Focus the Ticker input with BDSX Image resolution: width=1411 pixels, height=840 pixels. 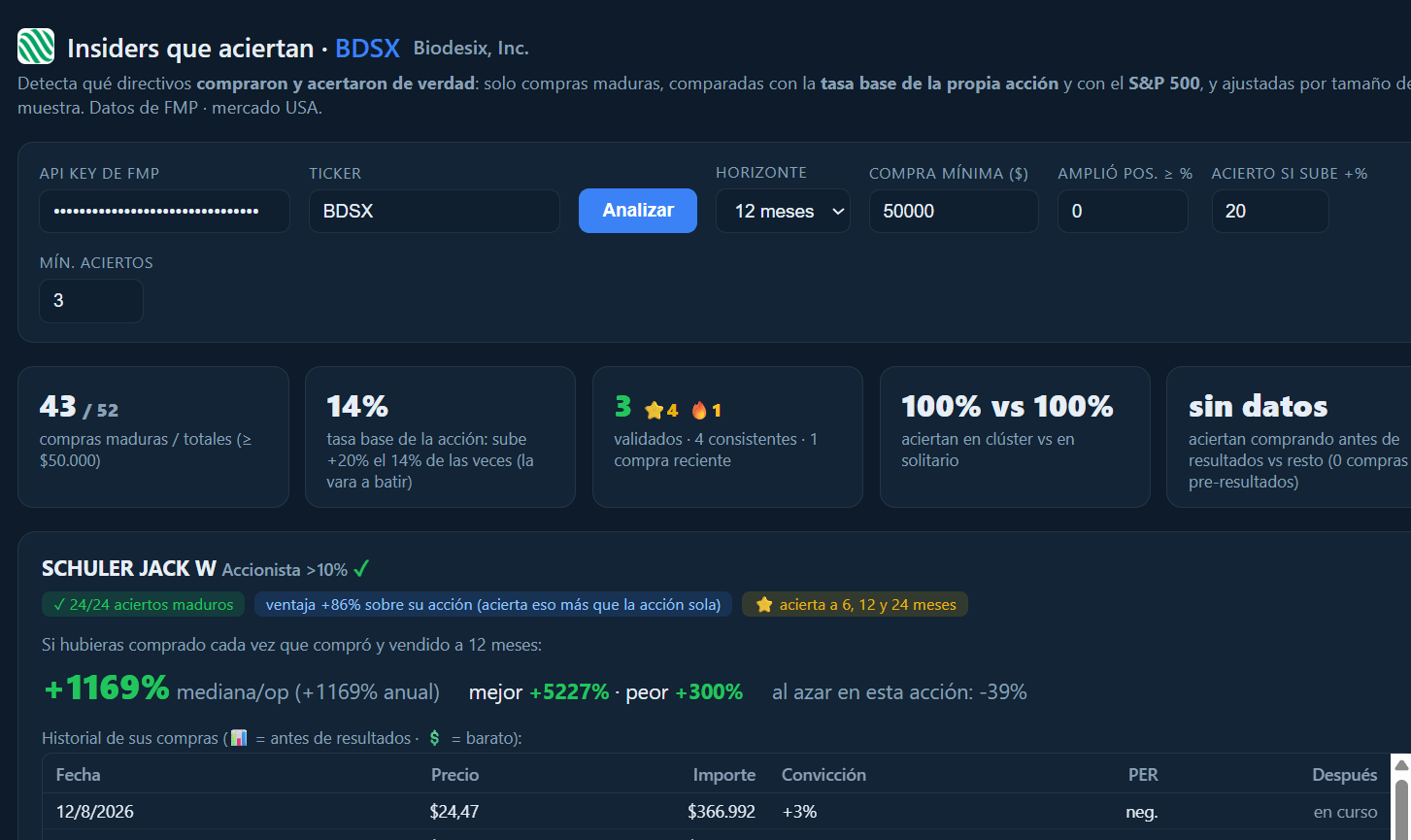click(434, 211)
